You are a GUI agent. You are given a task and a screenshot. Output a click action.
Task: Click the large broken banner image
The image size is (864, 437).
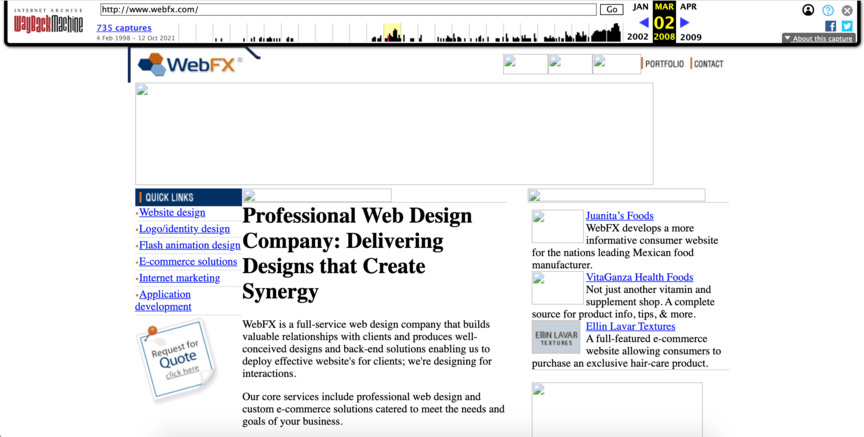point(394,134)
